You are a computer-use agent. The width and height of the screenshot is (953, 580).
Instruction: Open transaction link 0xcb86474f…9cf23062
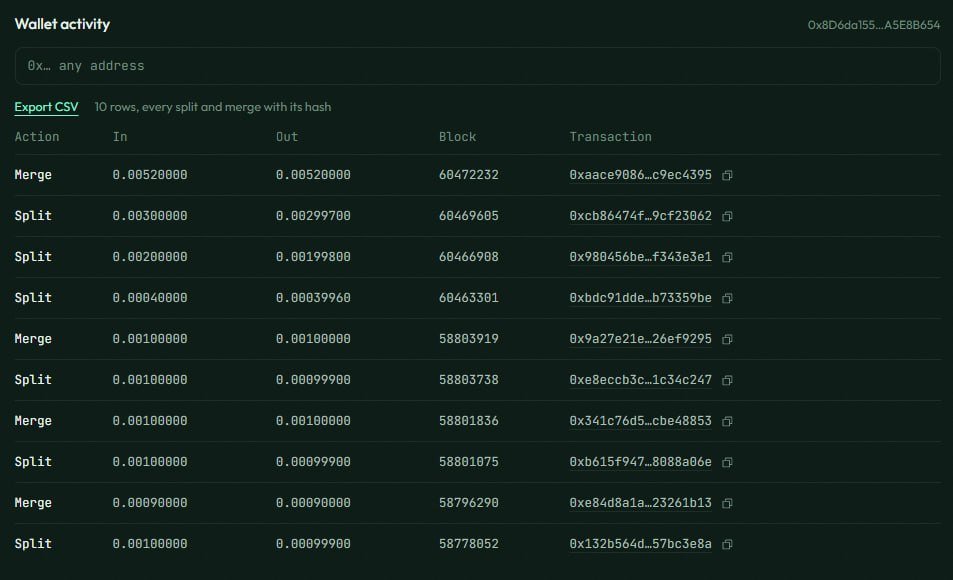click(x=640, y=216)
